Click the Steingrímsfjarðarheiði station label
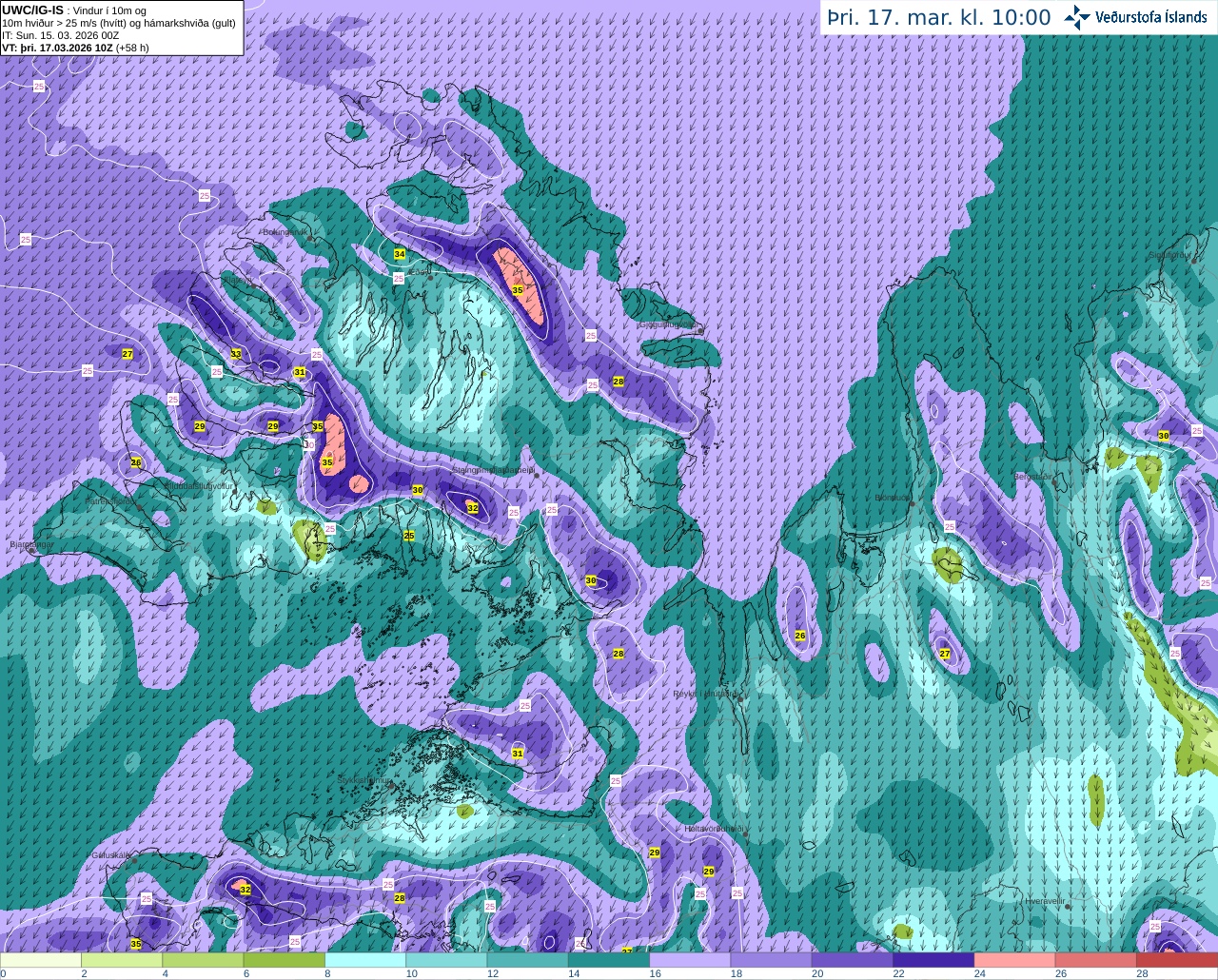Image resolution: width=1218 pixels, height=980 pixels. [x=493, y=469]
